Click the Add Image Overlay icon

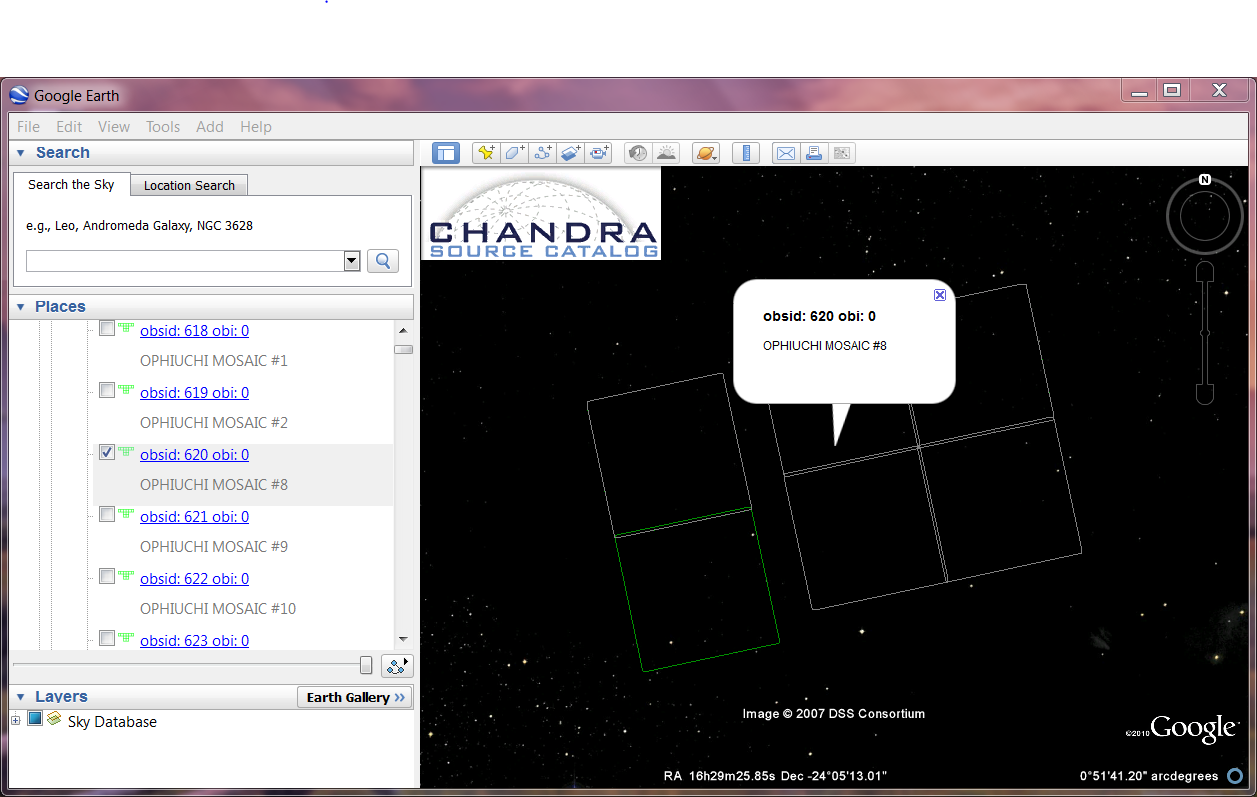[571, 153]
